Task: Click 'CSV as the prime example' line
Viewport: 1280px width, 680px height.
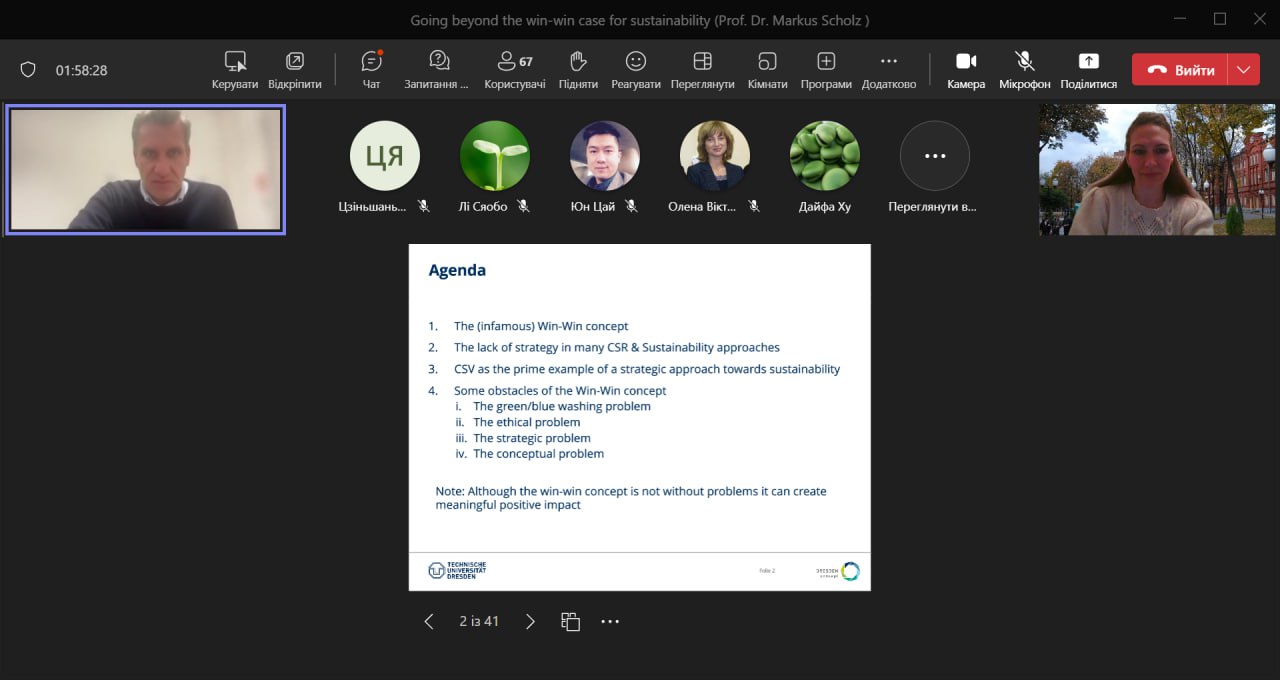Action: [647, 369]
